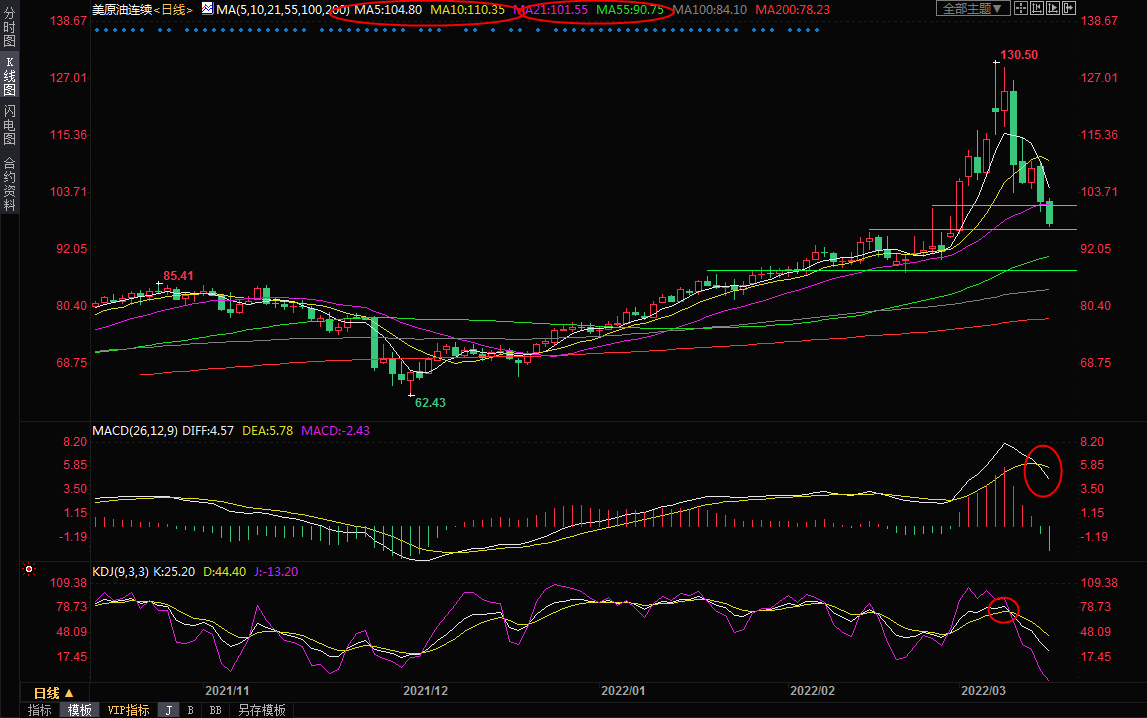Screen dimensions: 1147x718
Task: Click the playback icon in top-right toolbar
Action: tap(1052, 9)
